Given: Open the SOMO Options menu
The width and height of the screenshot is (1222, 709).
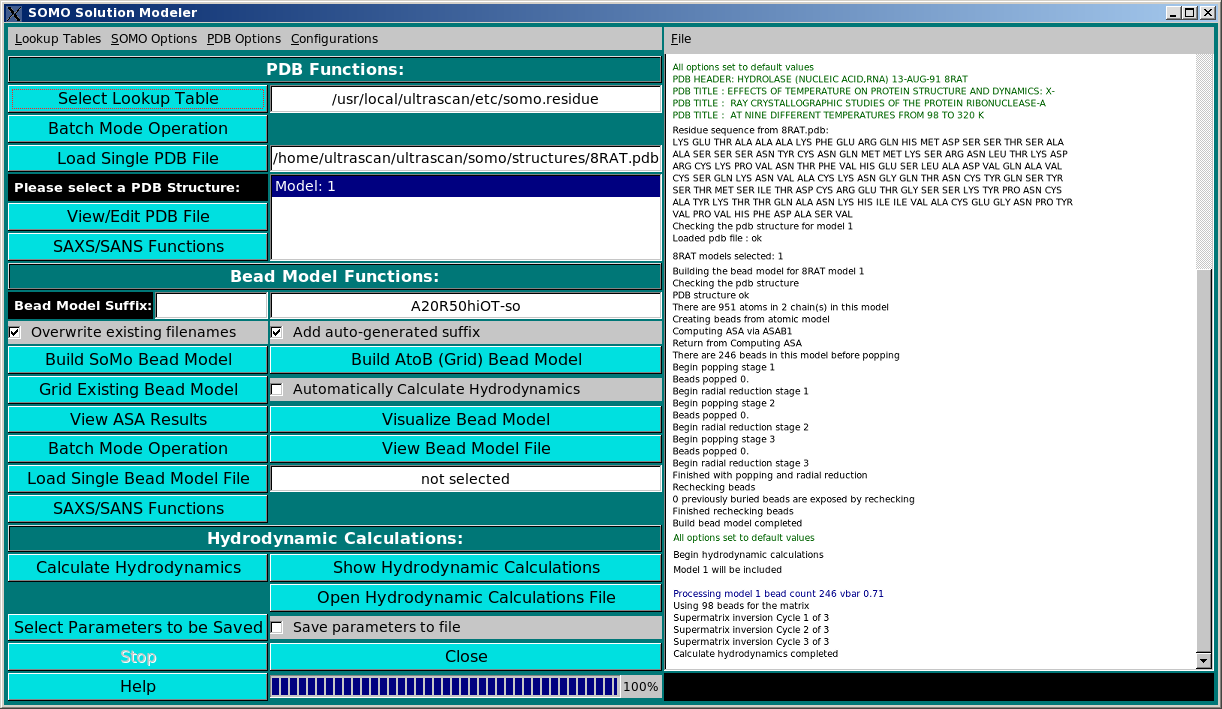Looking at the screenshot, I should [x=154, y=39].
